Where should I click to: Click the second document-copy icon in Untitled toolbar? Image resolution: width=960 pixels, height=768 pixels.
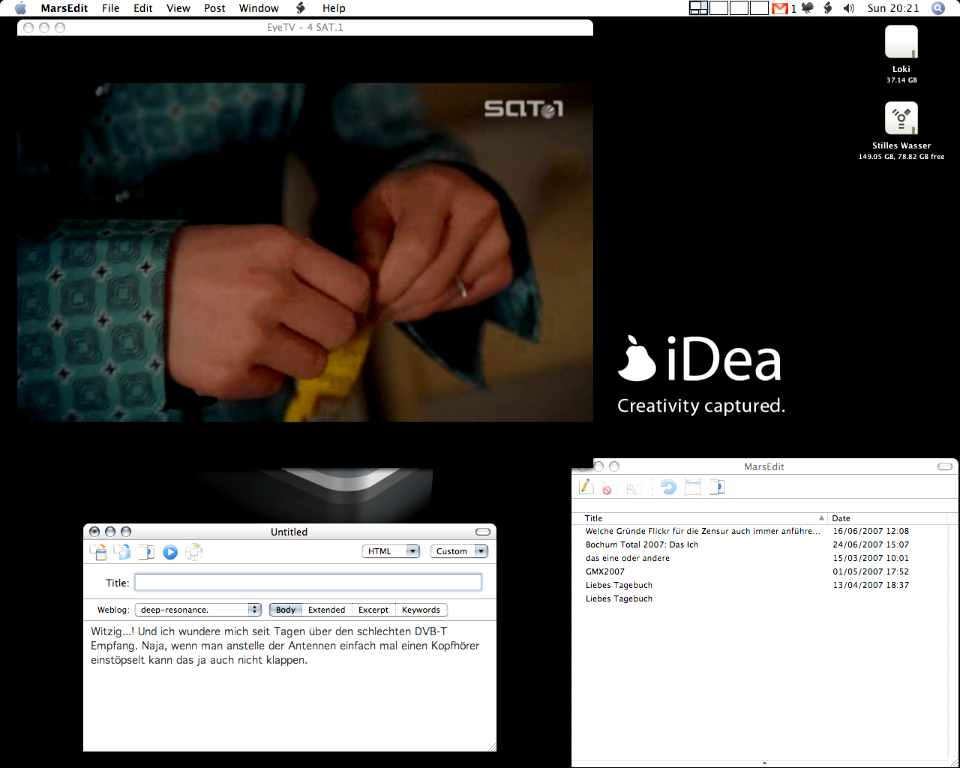(x=122, y=552)
